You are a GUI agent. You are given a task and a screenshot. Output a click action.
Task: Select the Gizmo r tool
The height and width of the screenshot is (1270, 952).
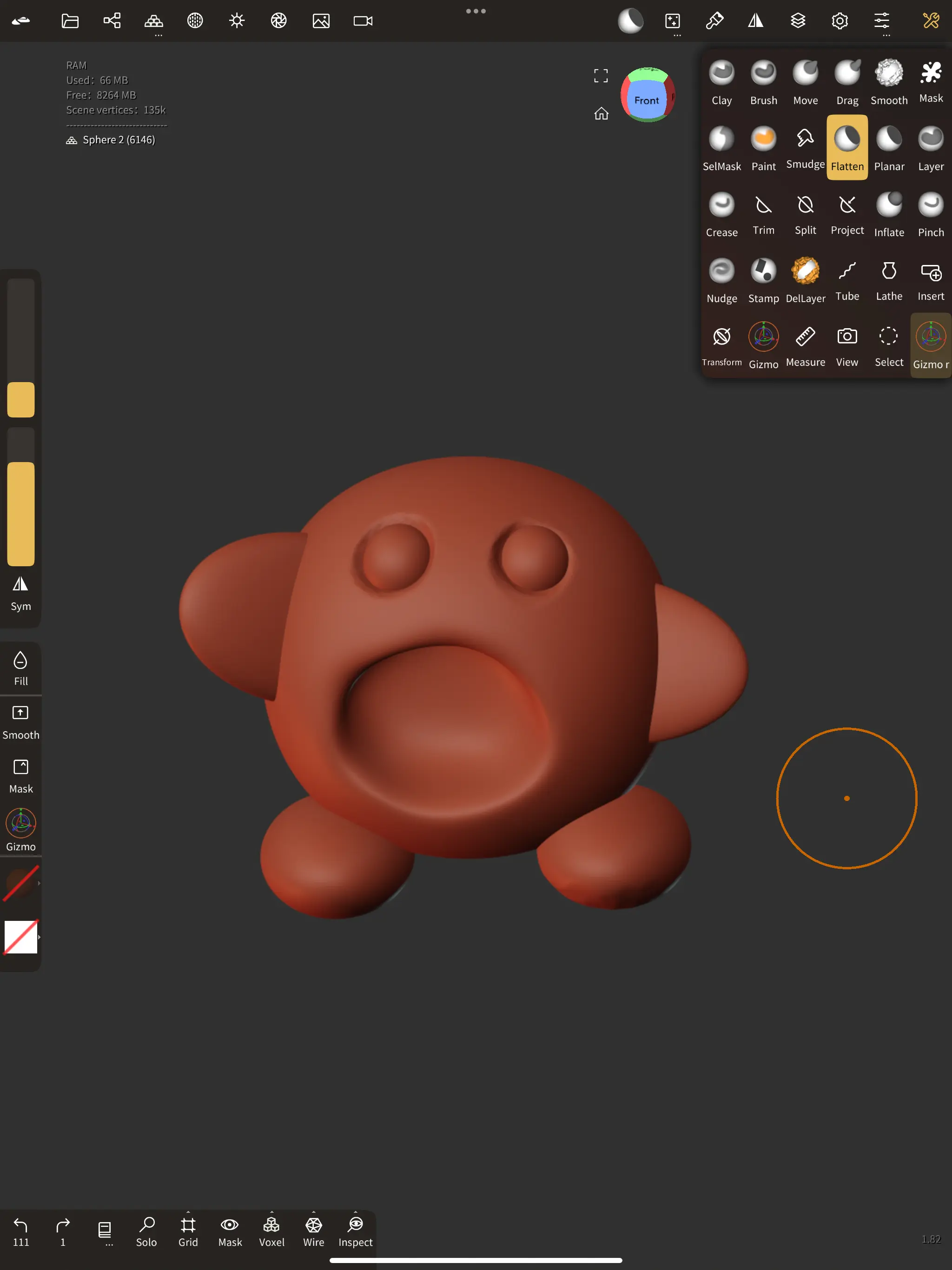[931, 346]
